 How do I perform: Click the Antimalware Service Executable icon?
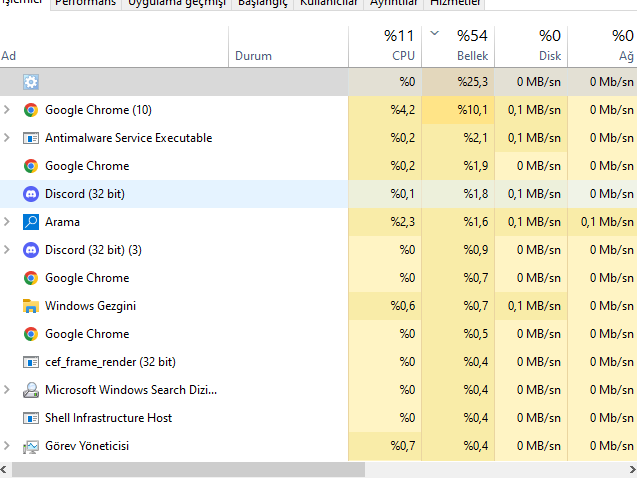[31, 138]
